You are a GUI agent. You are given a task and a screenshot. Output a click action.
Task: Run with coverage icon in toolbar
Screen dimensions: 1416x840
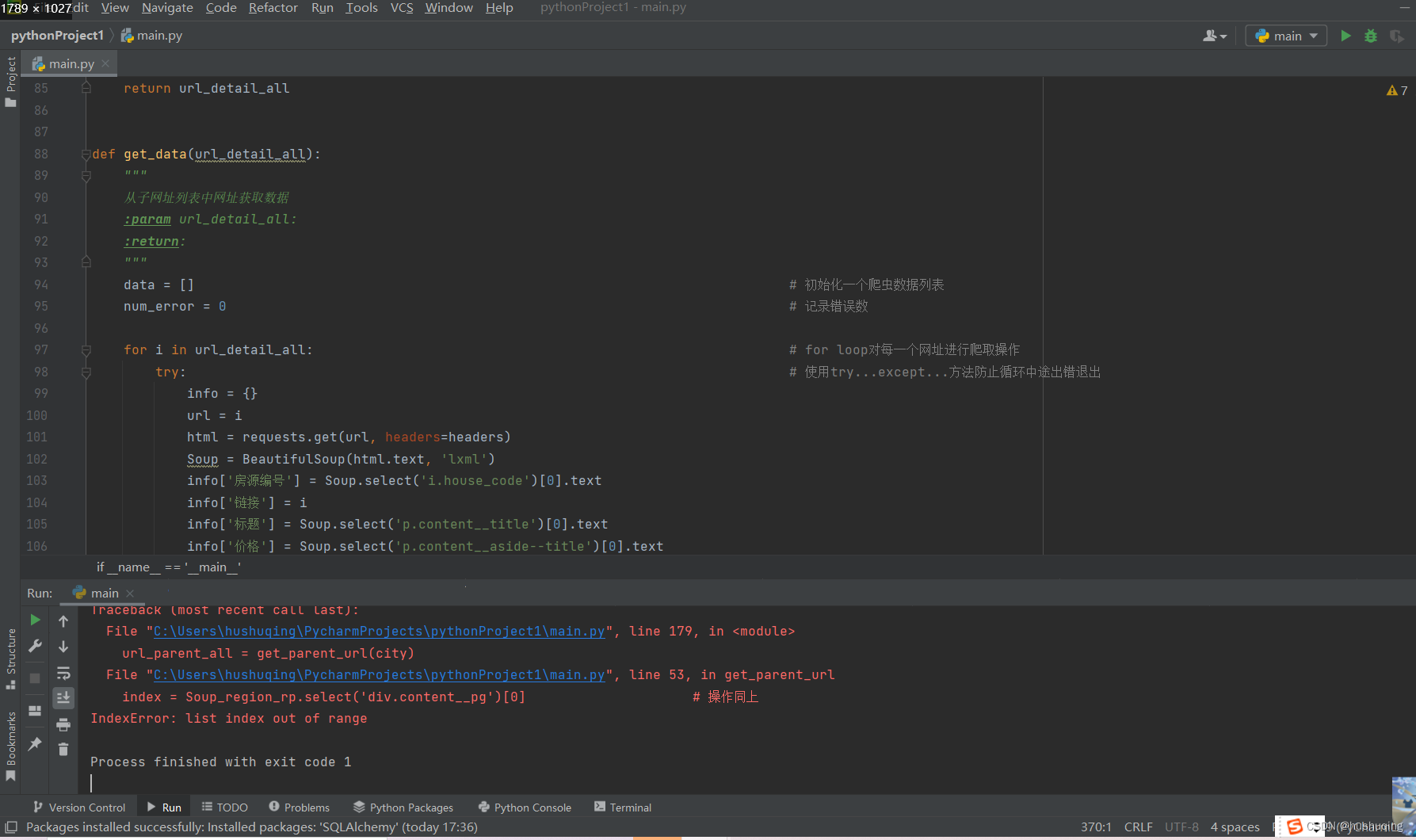coord(1397,36)
